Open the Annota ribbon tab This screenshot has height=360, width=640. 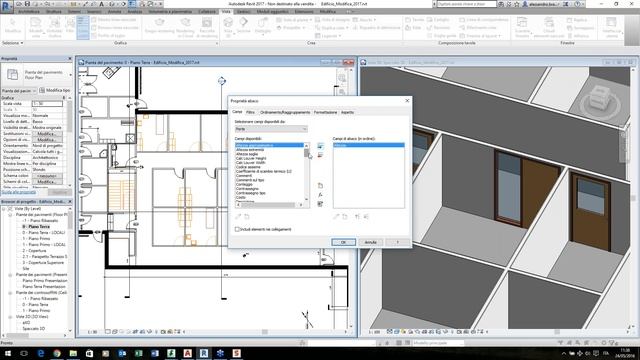(x=114, y=11)
